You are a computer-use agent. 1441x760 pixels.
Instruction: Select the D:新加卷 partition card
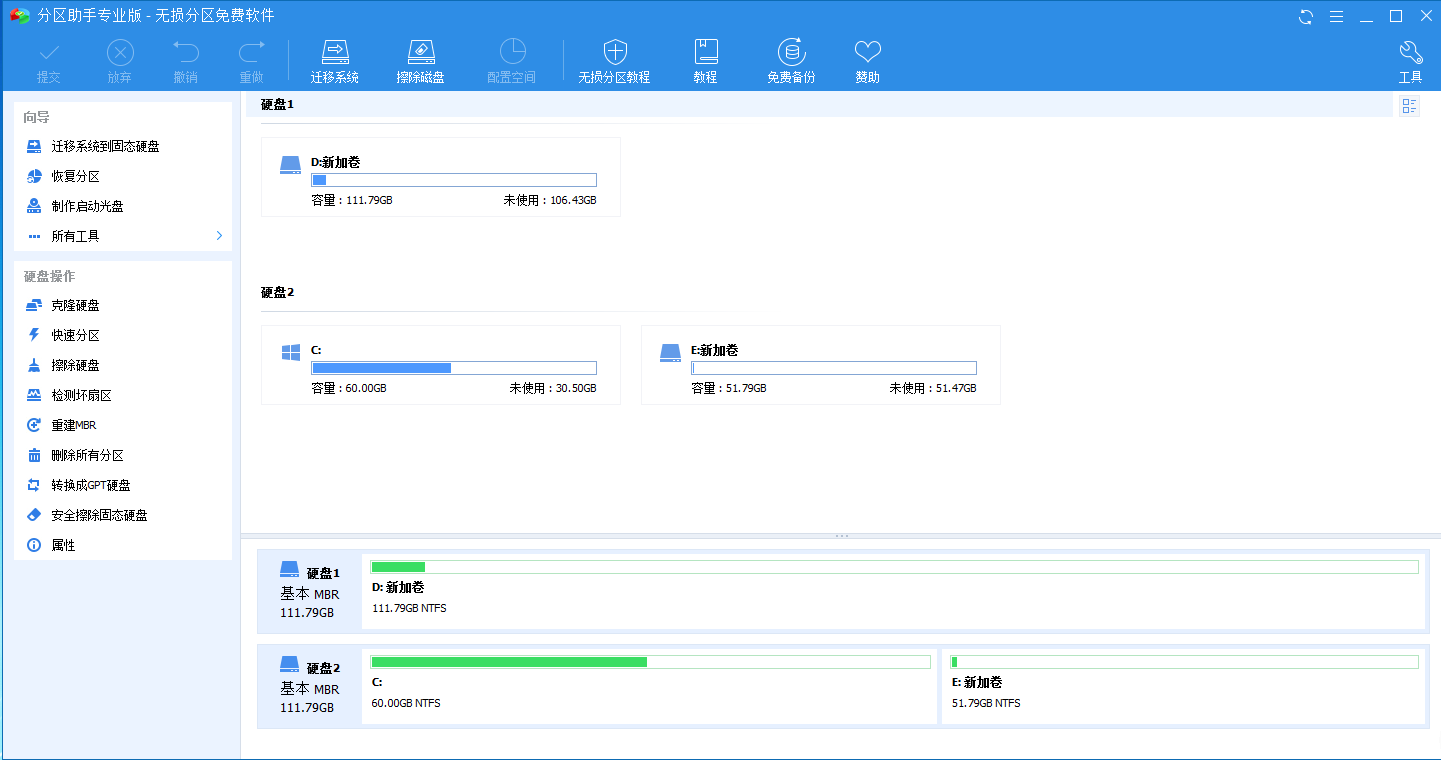pos(441,177)
